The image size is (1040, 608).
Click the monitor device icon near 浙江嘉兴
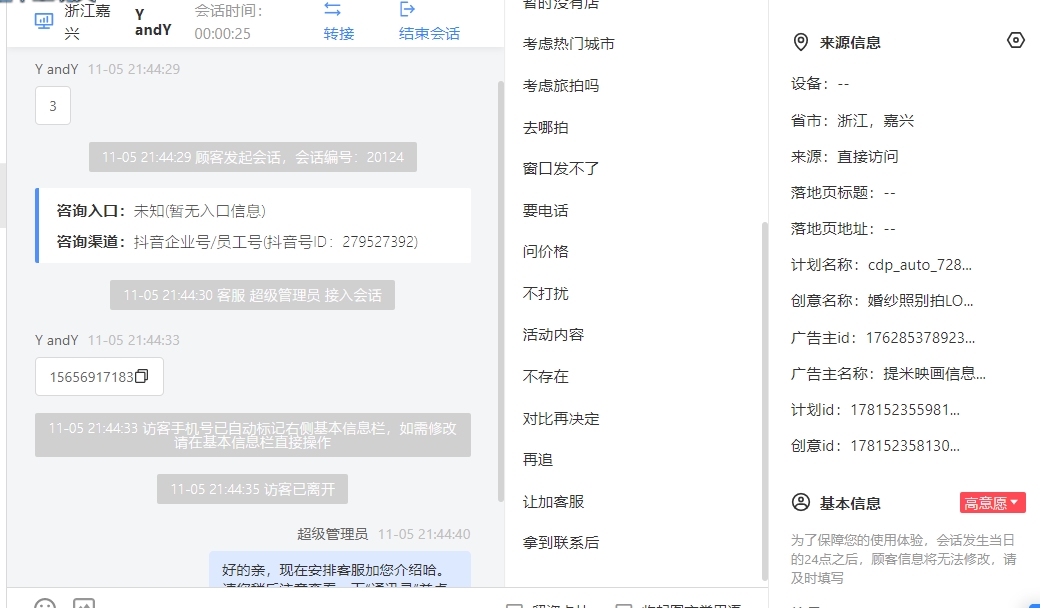[x=44, y=21]
